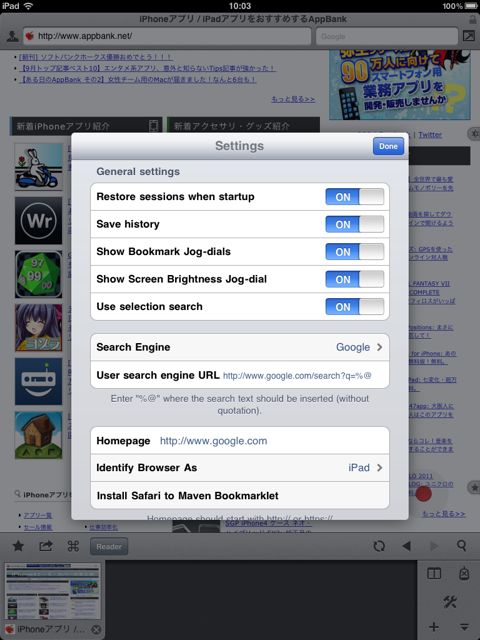The image size is (480, 640).
Task: Open the share arrow icon in bottom toolbar
Action: coord(46,546)
